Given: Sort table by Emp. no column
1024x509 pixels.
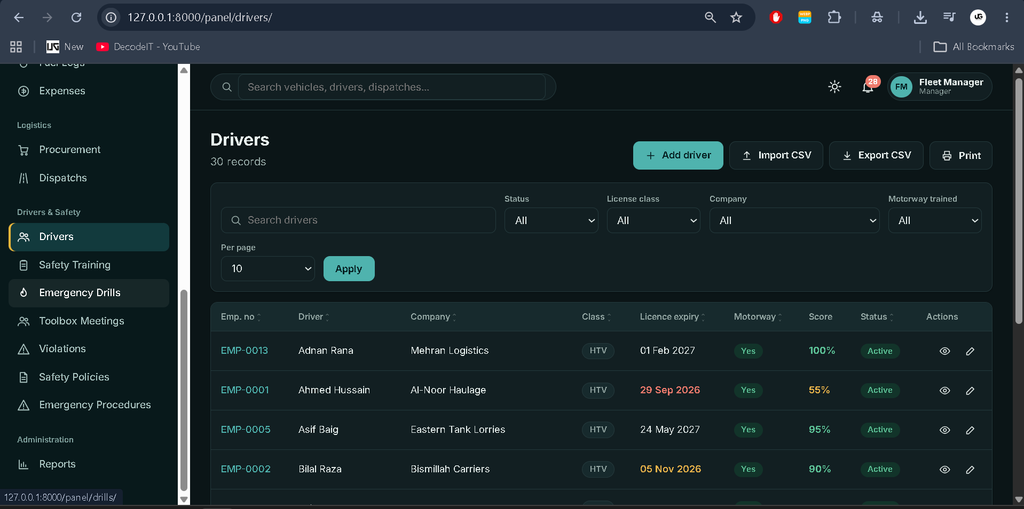Looking at the screenshot, I should [x=241, y=317].
